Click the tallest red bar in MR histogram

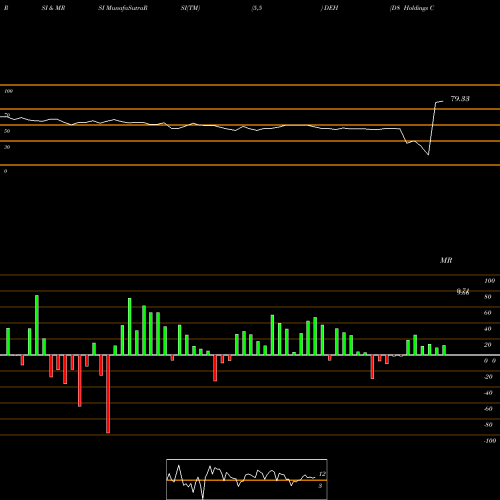click(108, 394)
